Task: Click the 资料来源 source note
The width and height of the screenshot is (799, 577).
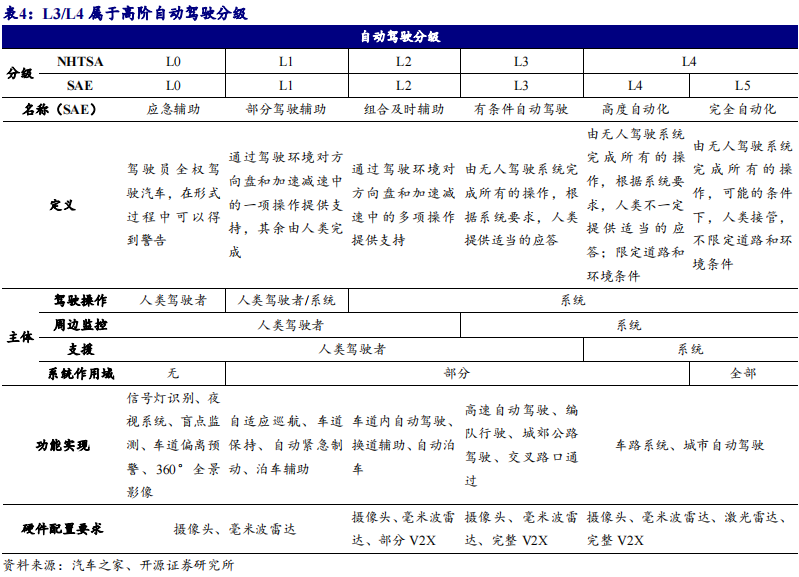Action: coord(118,565)
